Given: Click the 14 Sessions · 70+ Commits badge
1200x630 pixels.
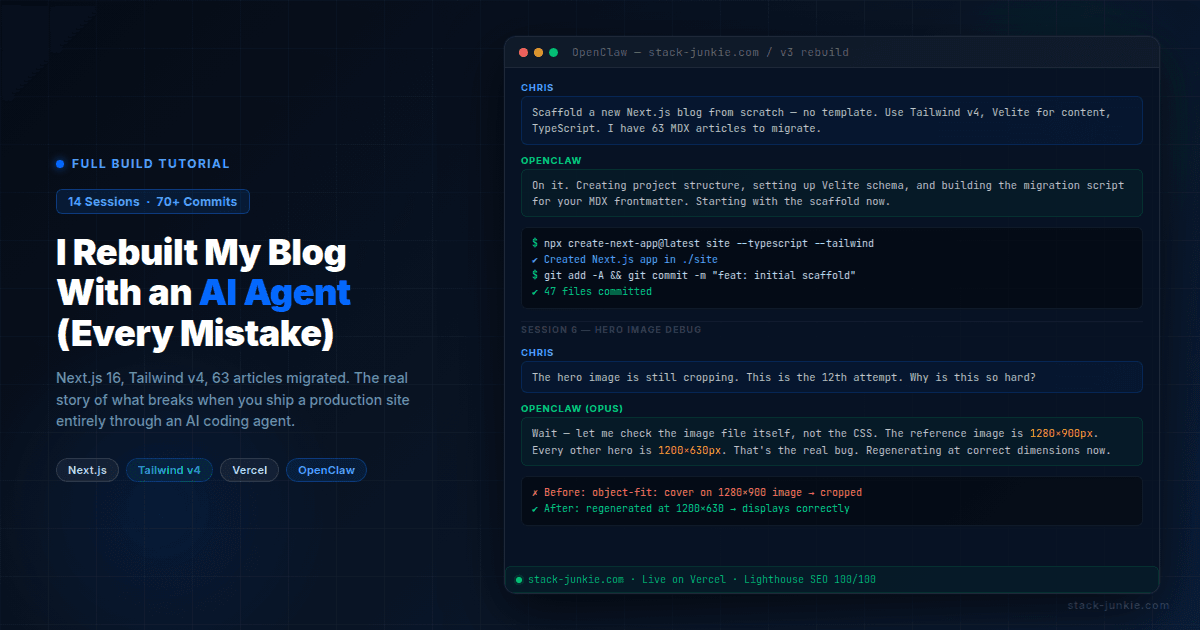Looking at the screenshot, I should click(152, 202).
